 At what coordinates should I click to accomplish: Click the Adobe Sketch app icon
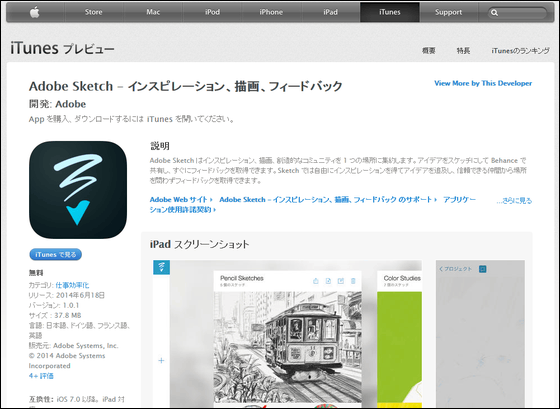click(x=78, y=190)
